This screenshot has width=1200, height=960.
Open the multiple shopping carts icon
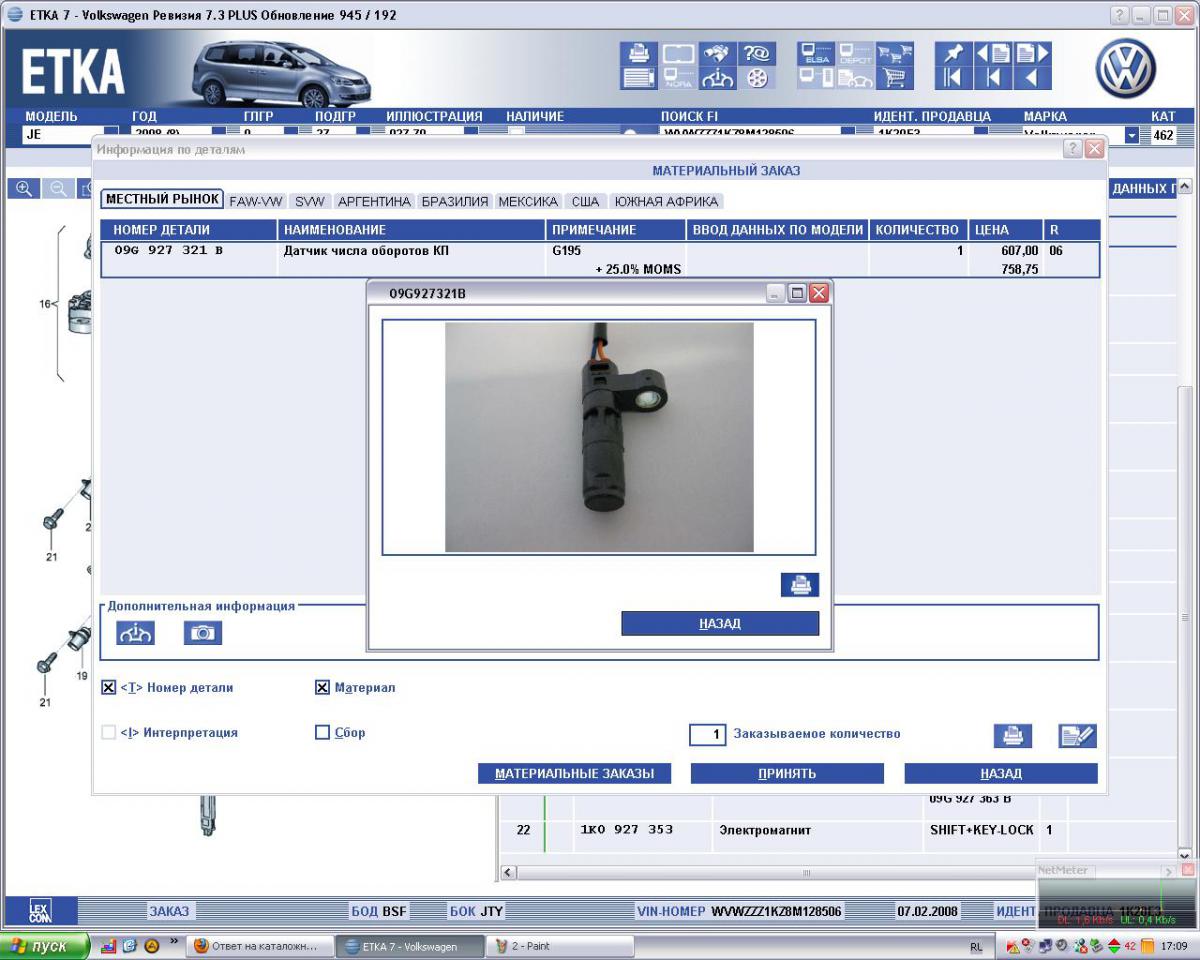tap(894, 53)
